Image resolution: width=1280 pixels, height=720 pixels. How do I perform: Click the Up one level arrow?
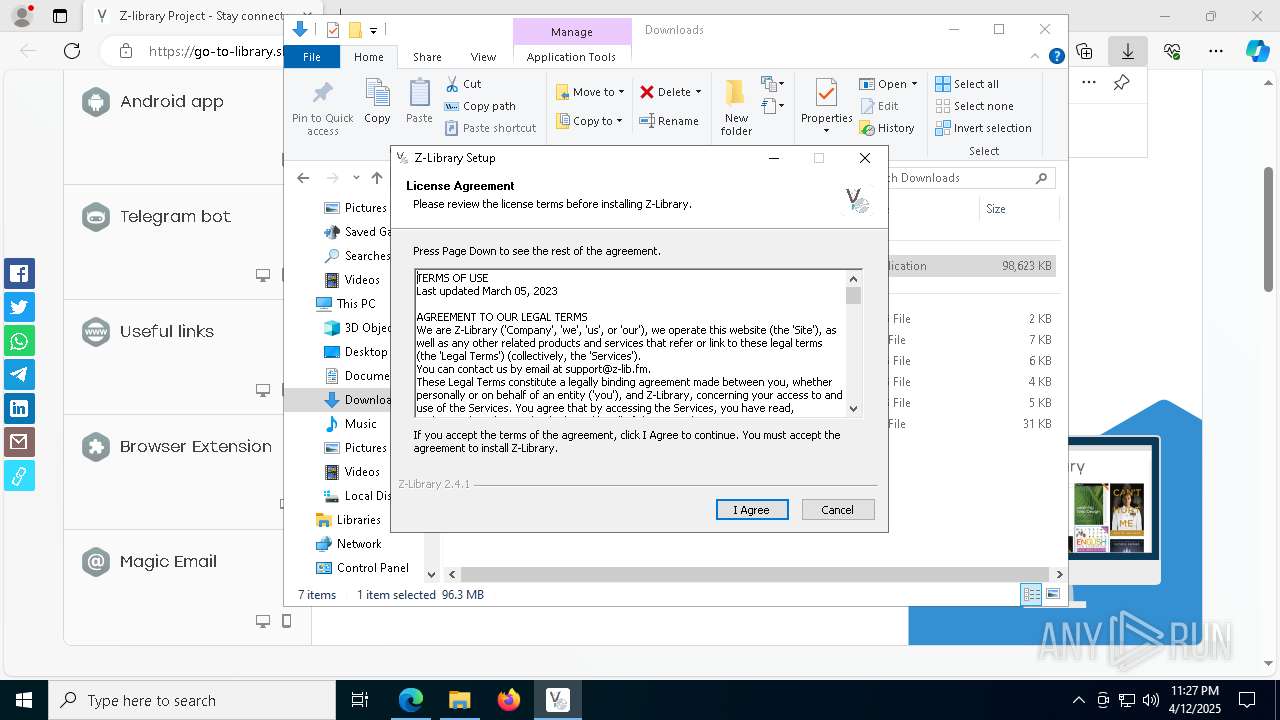tap(377, 178)
